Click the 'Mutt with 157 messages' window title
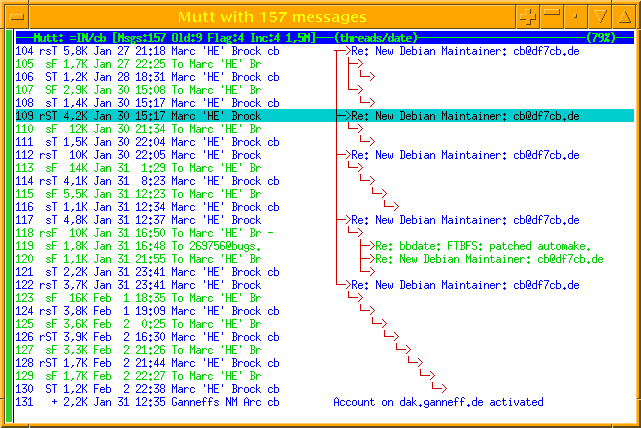 tap(272, 17)
